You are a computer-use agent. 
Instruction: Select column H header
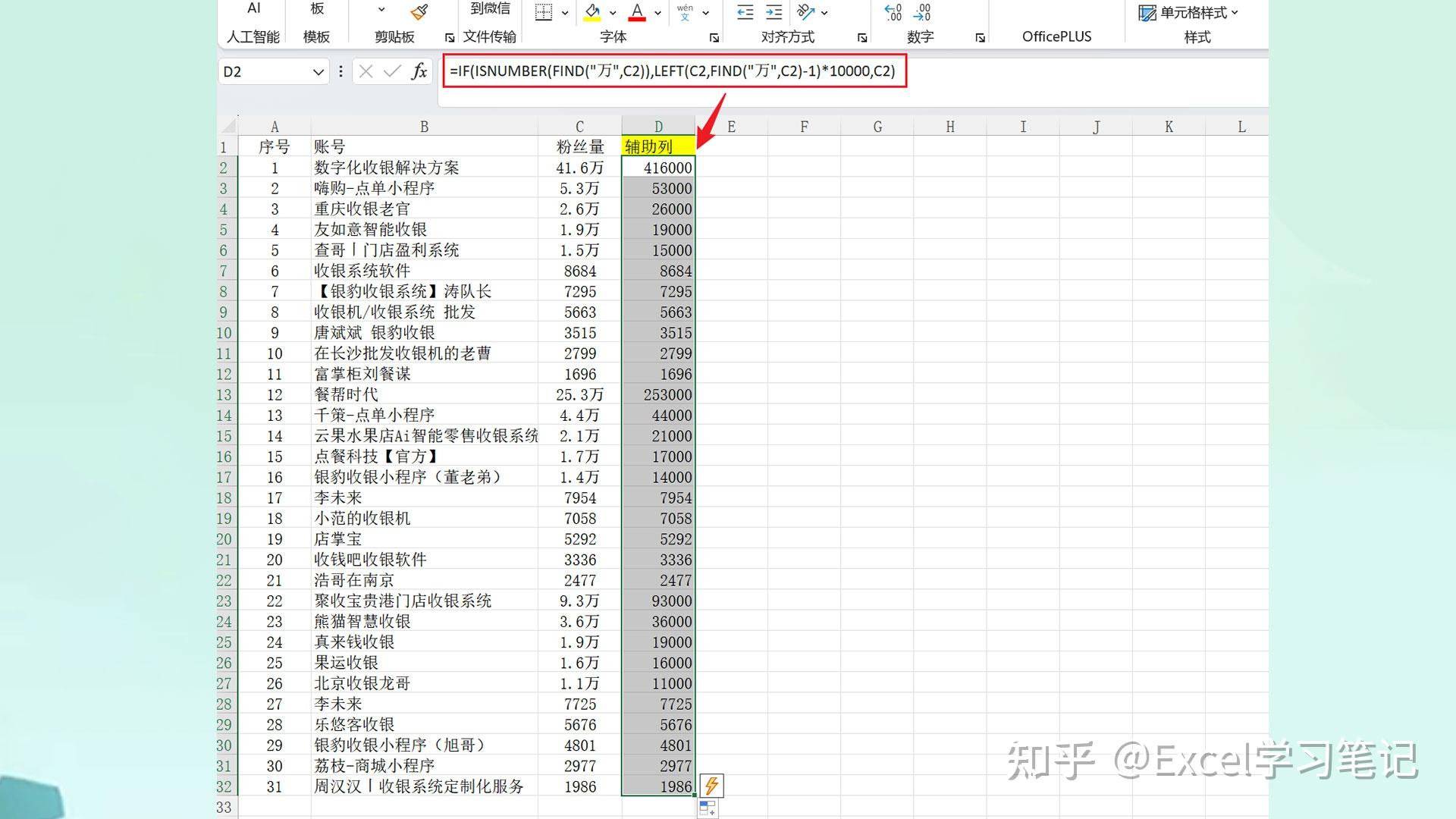[x=950, y=127]
